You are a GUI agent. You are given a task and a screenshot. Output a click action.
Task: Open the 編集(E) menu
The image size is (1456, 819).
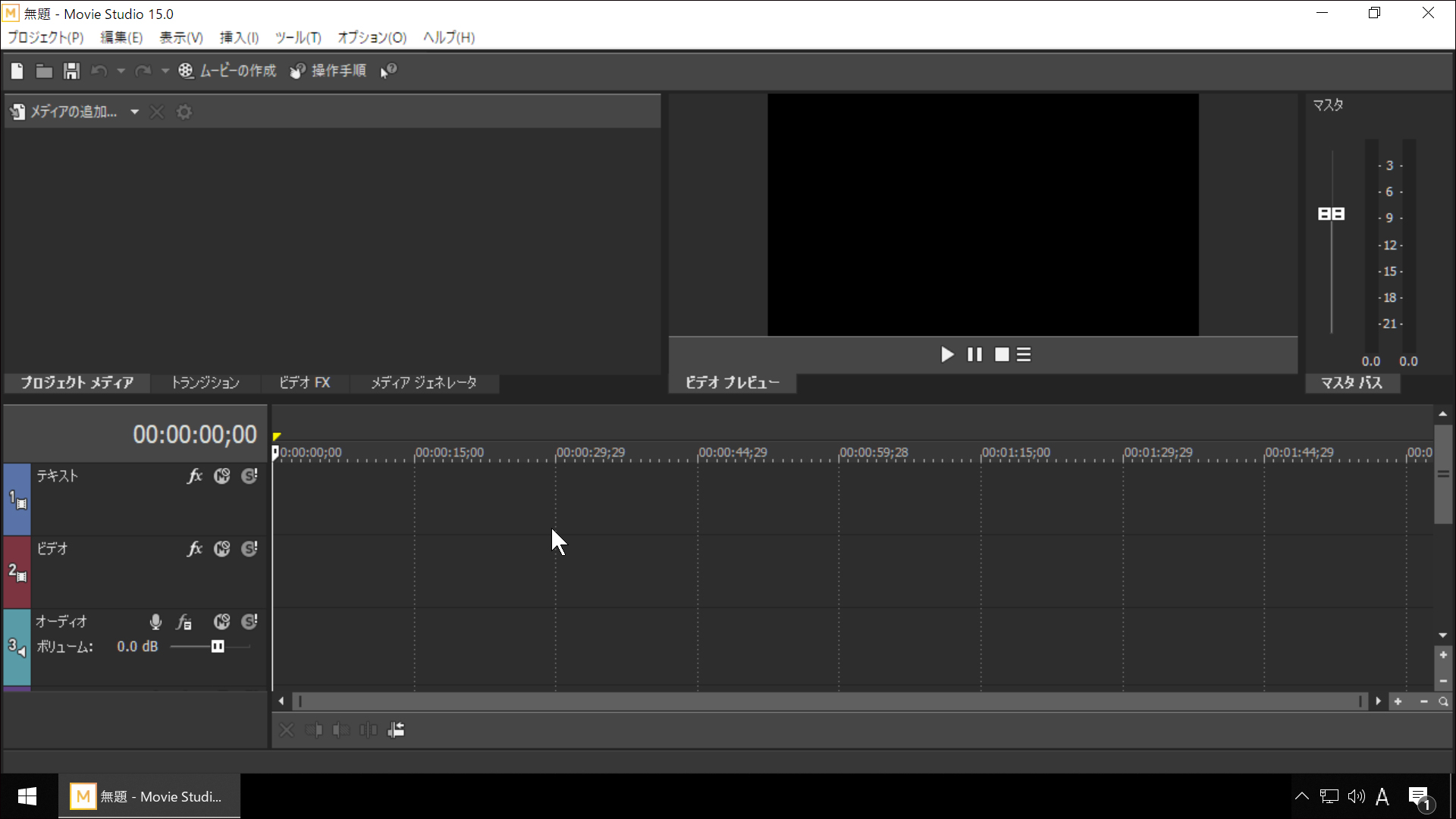[x=121, y=37]
